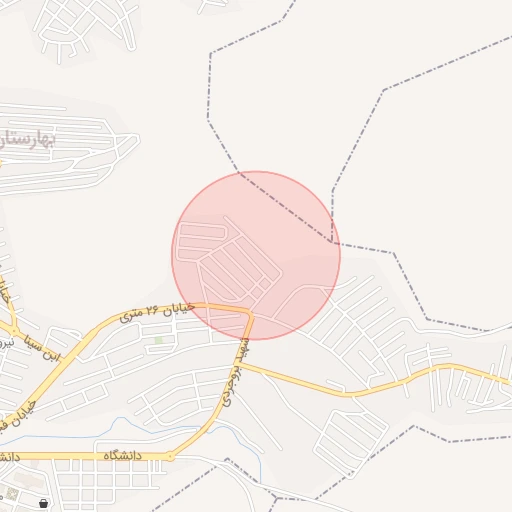Select the ابن سینا street label

(x=42, y=348)
